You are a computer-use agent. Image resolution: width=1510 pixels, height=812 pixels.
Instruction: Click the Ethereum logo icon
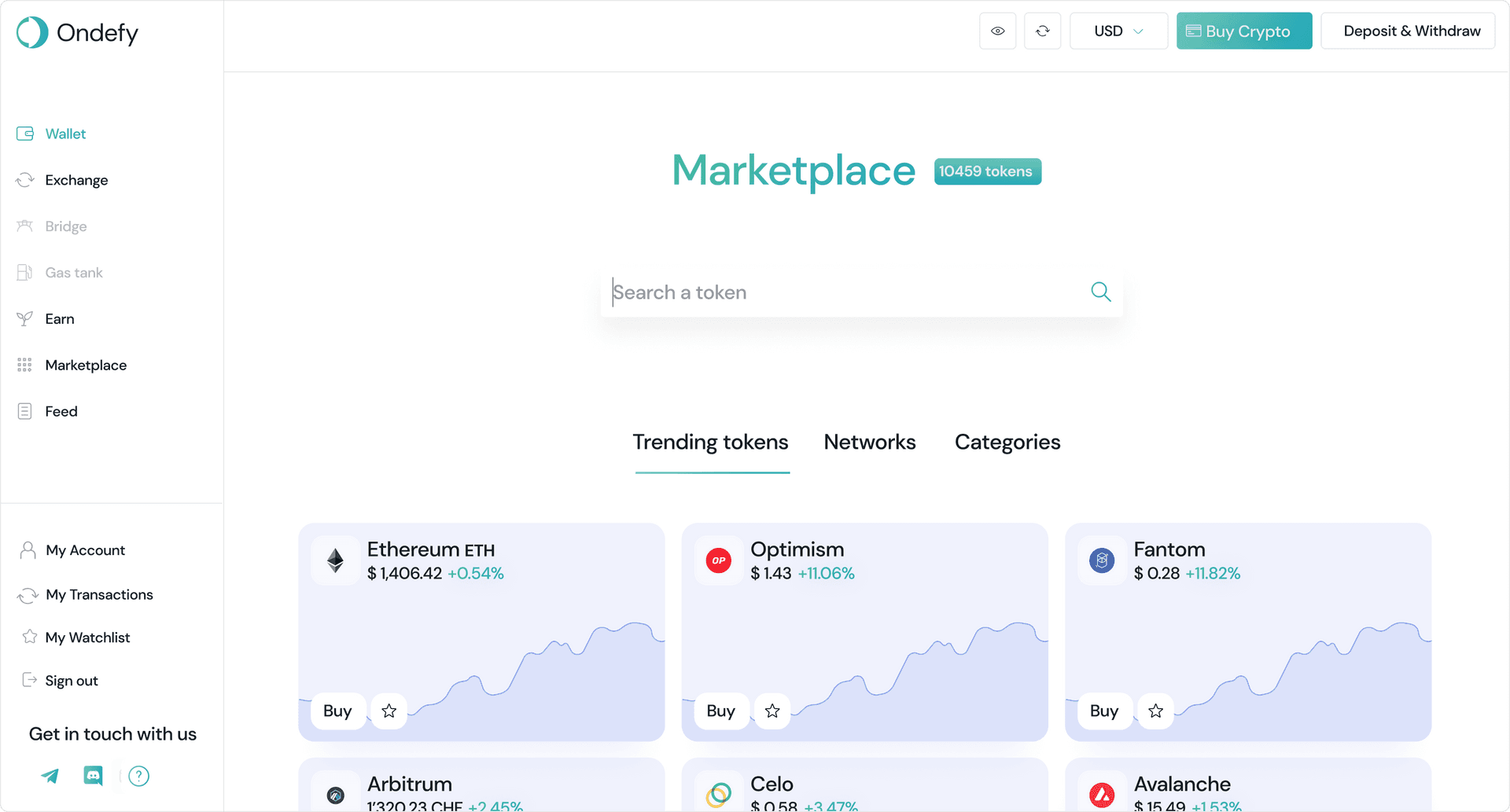coord(336,560)
